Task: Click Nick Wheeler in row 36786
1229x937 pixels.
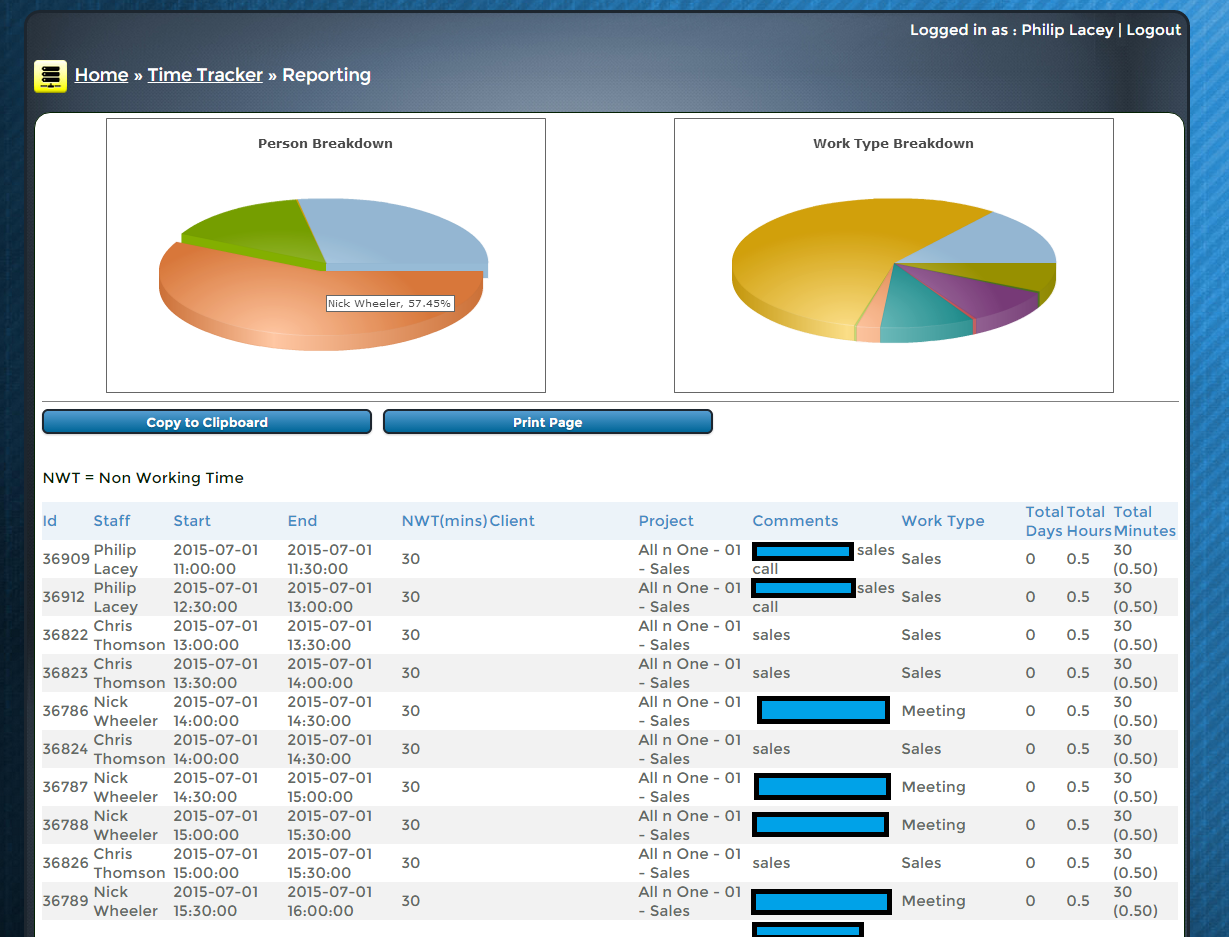Action: pos(126,711)
